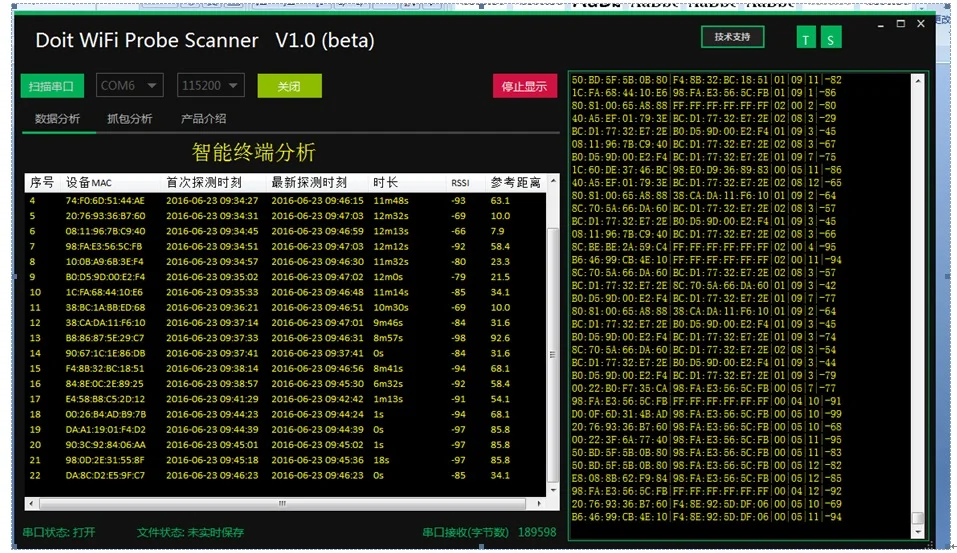The height and width of the screenshot is (553, 957).
Task: Click the log panel scrollbar thumb
Action: (918, 518)
